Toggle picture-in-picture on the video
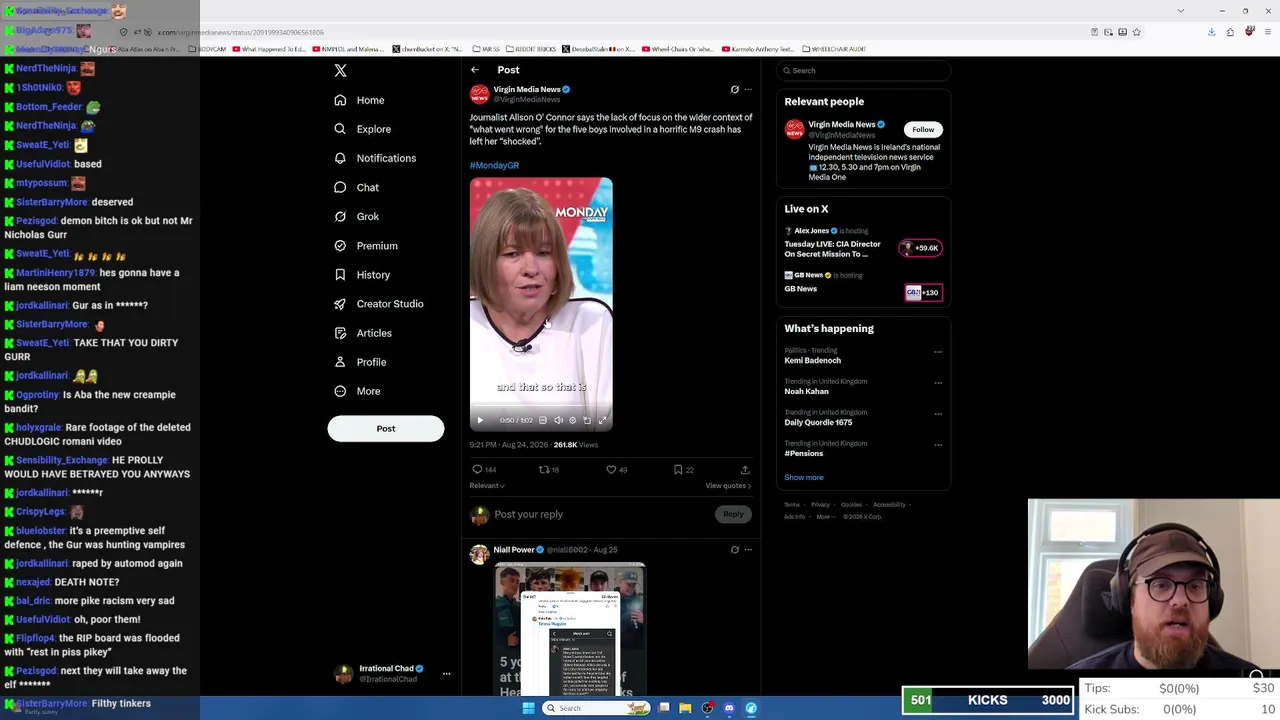Viewport: 1280px width, 720px height. 587,420
